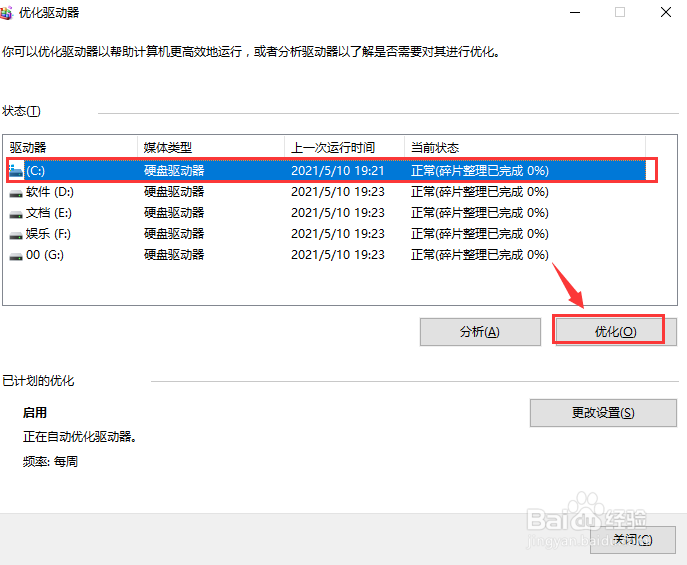
Task: Click the 00 (G:) drive icon
Action: pyautogui.click(x=16, y=256)
